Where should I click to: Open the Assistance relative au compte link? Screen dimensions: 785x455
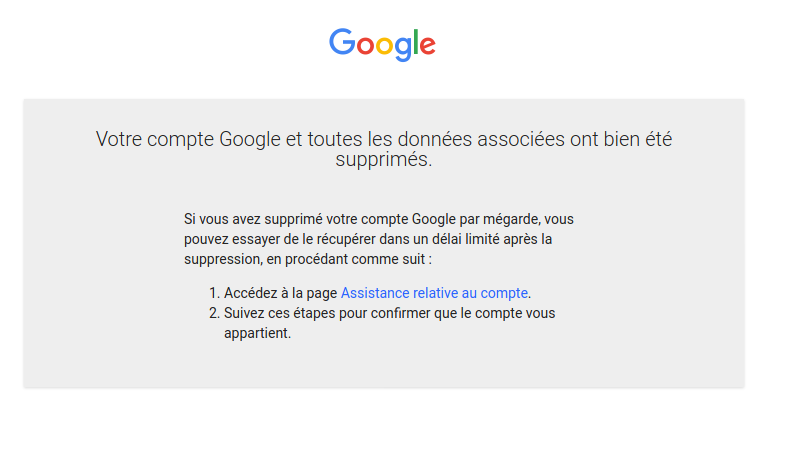point(434,293)
